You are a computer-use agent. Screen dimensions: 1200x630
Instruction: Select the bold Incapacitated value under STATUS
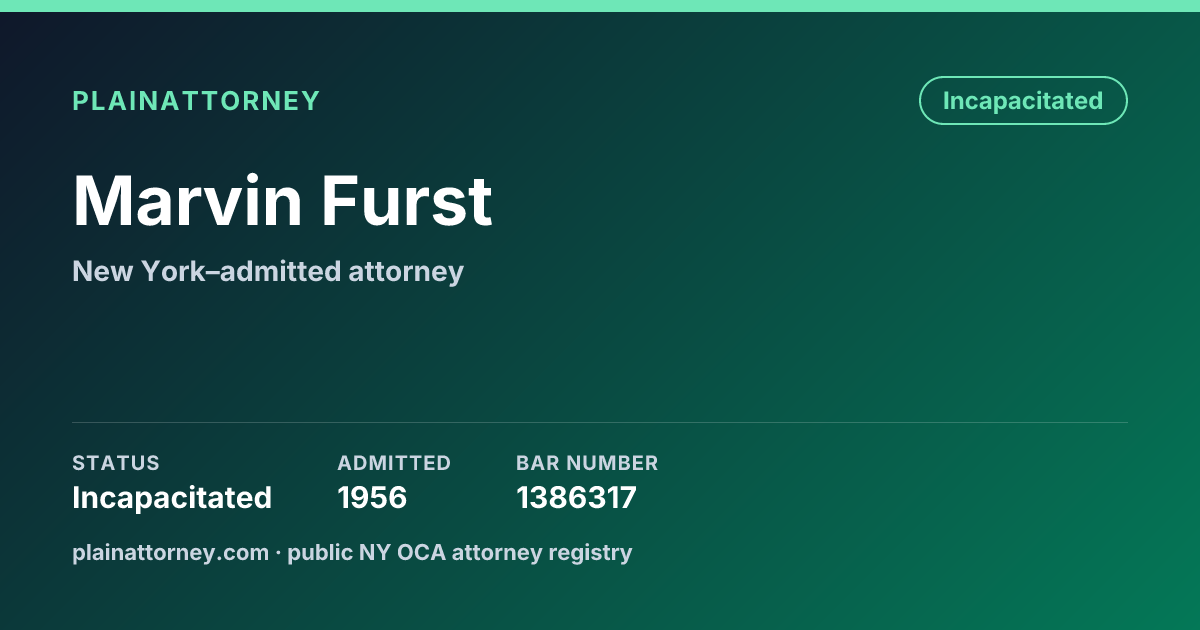[x=172, y=498]
